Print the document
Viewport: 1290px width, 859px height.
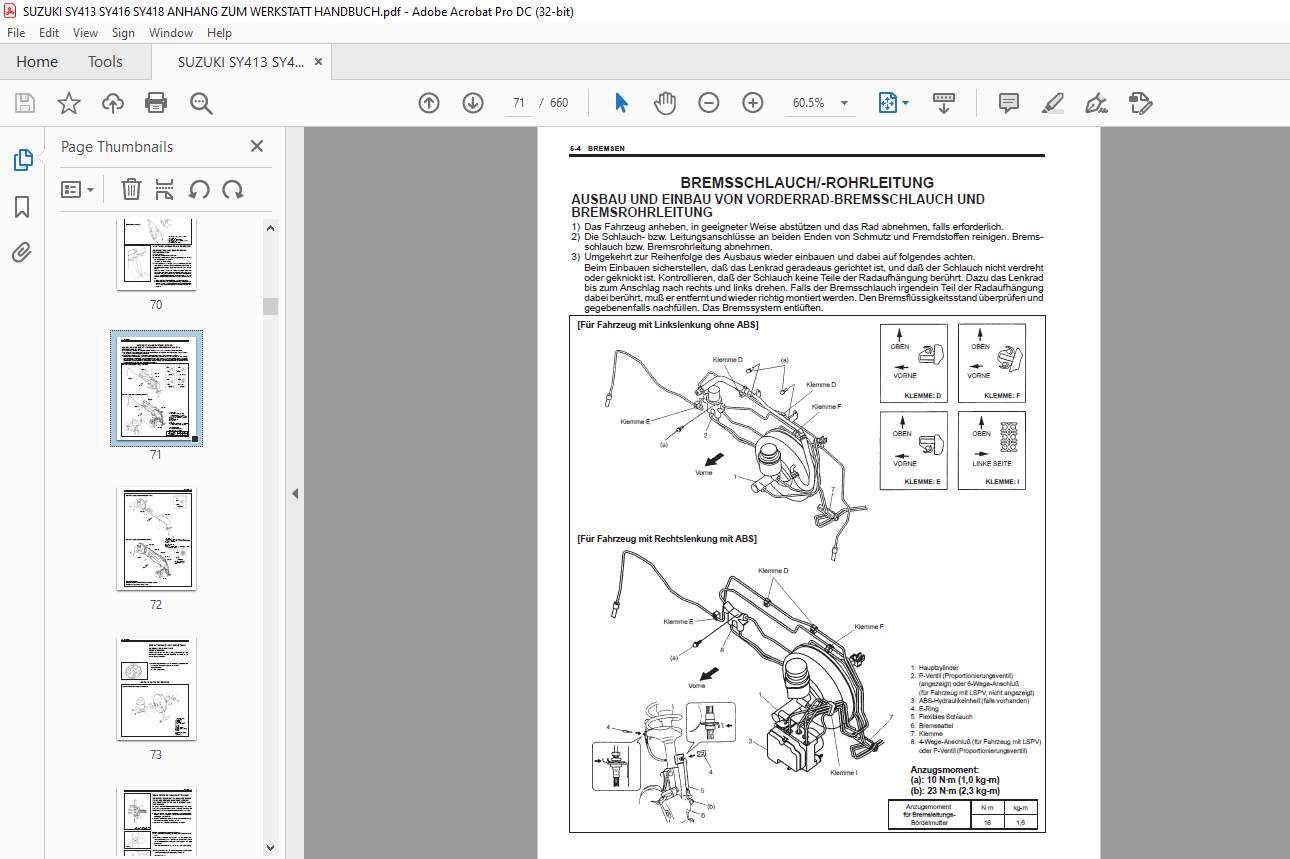point(156,103)
